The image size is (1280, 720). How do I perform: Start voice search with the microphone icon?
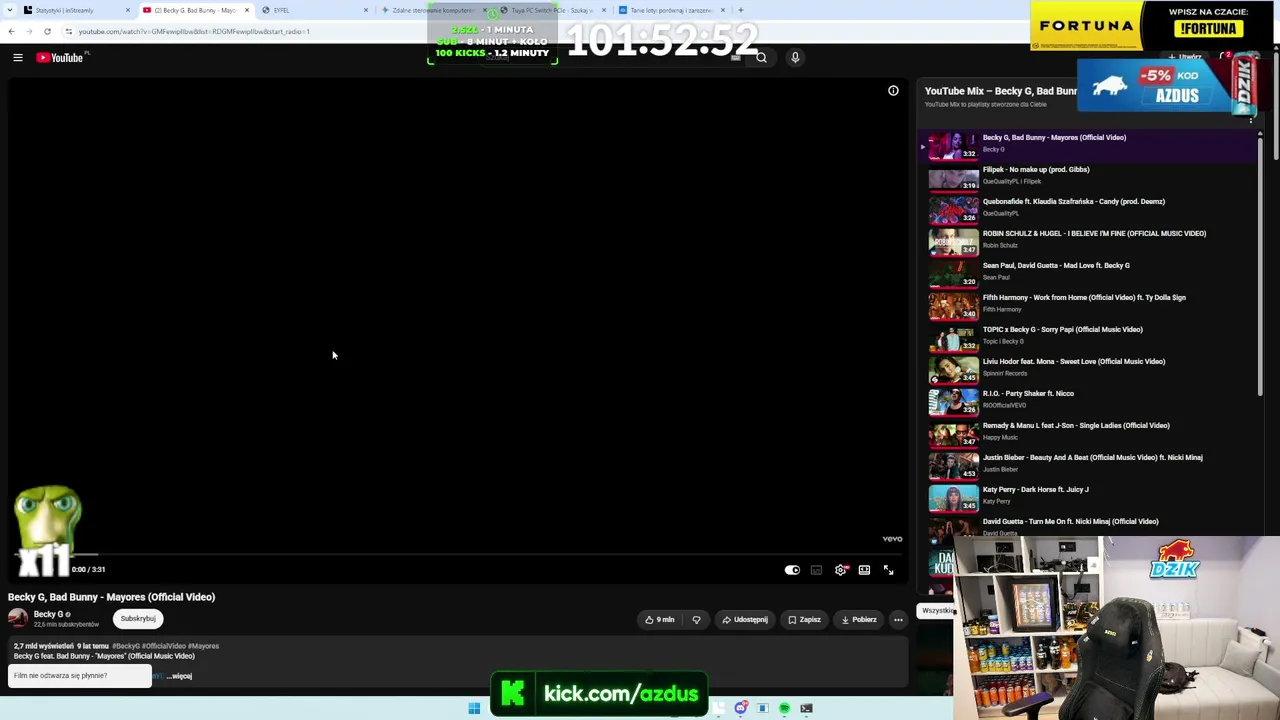pyautogui.click(x=795, y=58)
